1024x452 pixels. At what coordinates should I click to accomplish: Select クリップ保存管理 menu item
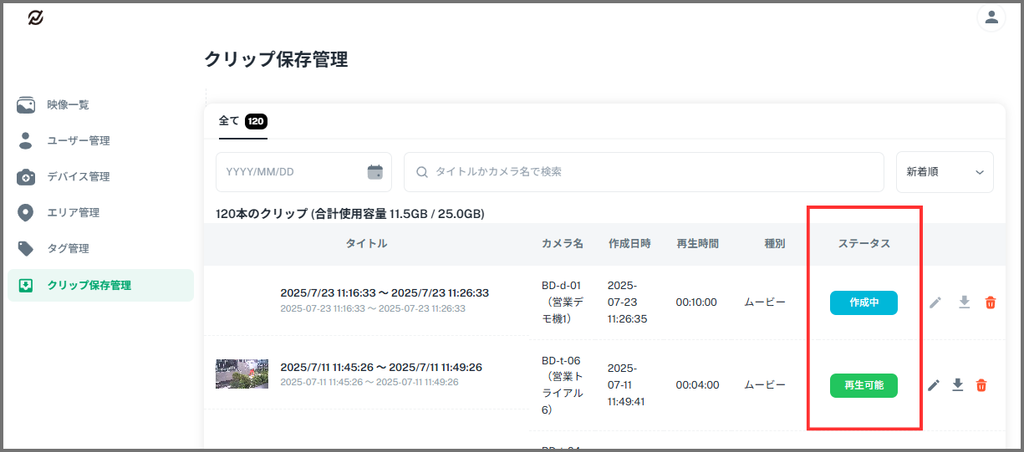(x=101, y=285)
